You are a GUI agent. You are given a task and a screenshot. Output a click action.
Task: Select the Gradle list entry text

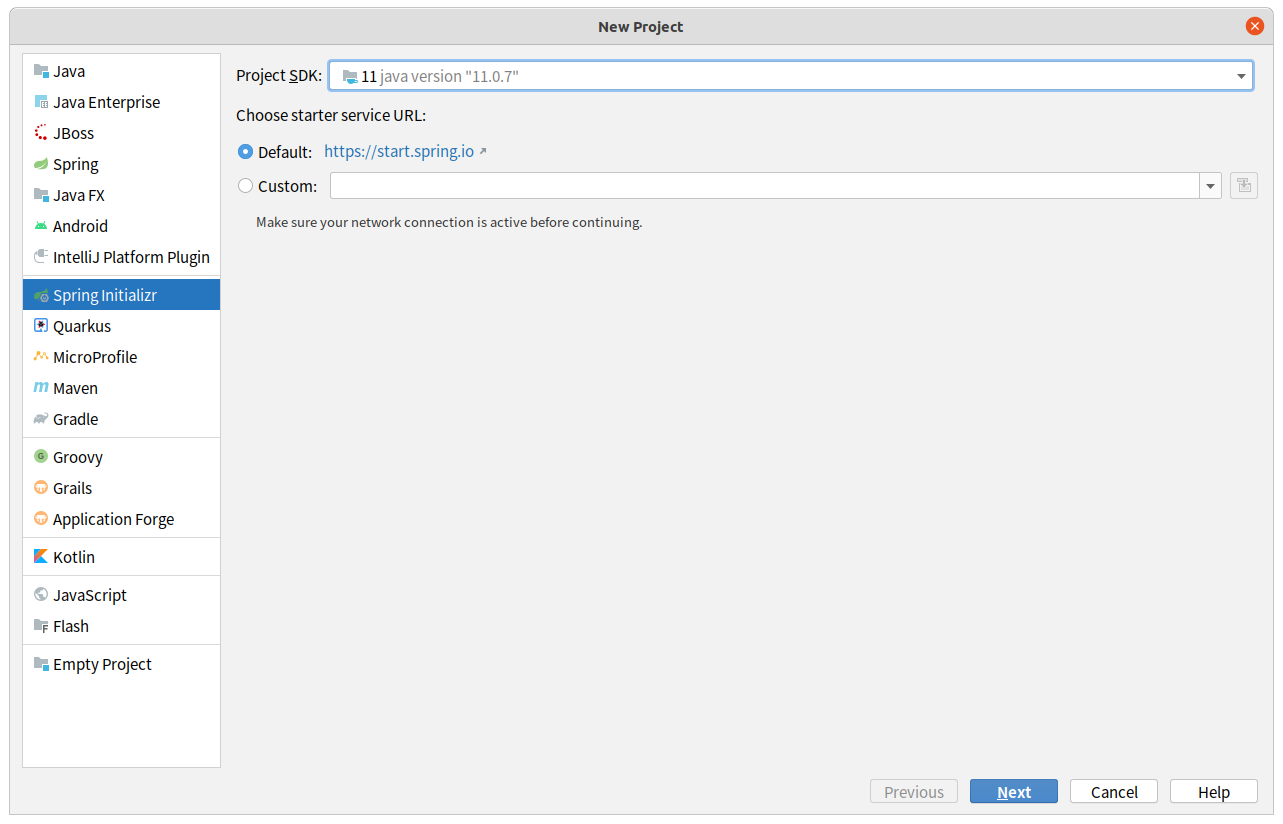[x=76, y=419]
